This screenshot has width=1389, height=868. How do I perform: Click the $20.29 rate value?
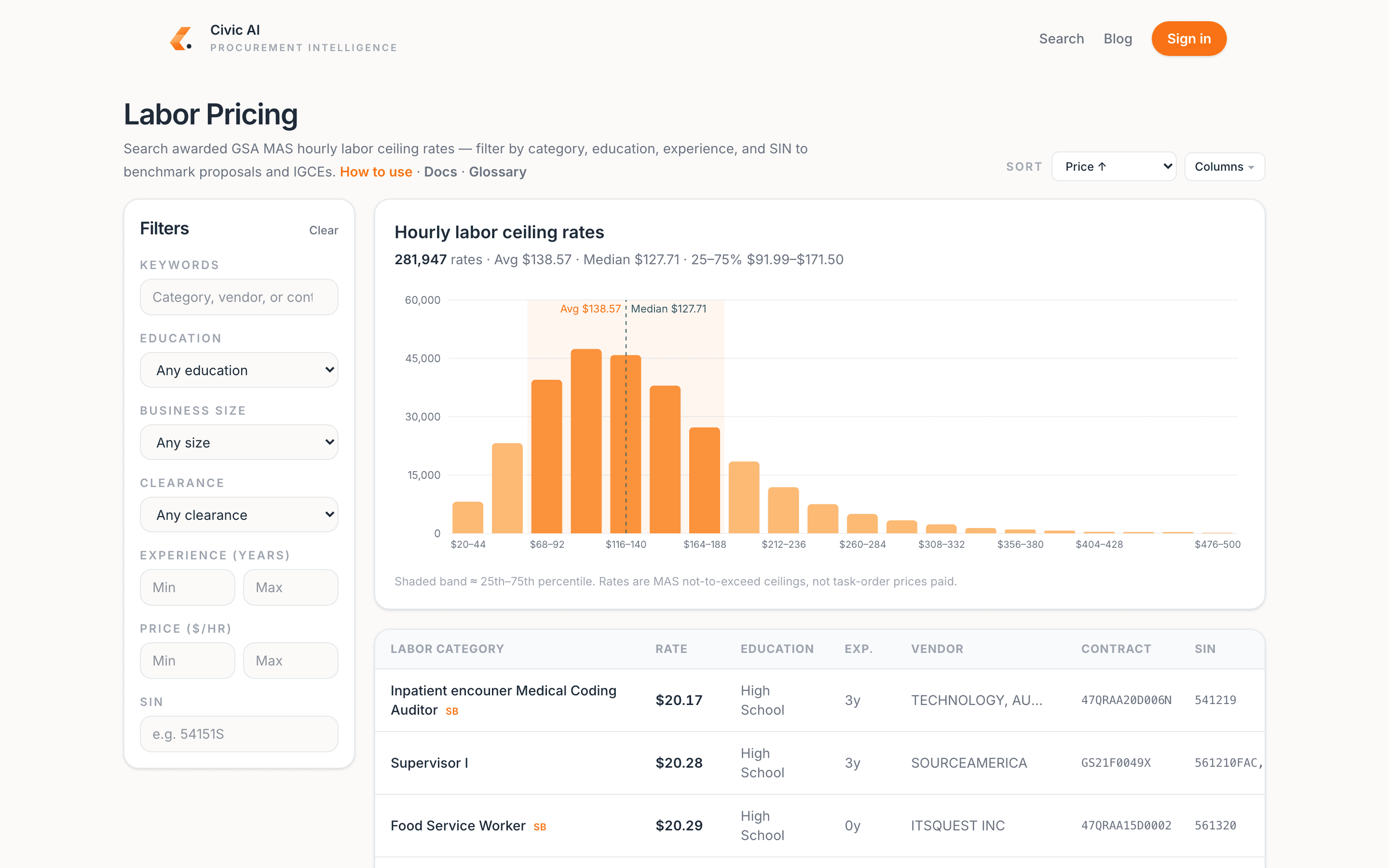click(679, 826)
